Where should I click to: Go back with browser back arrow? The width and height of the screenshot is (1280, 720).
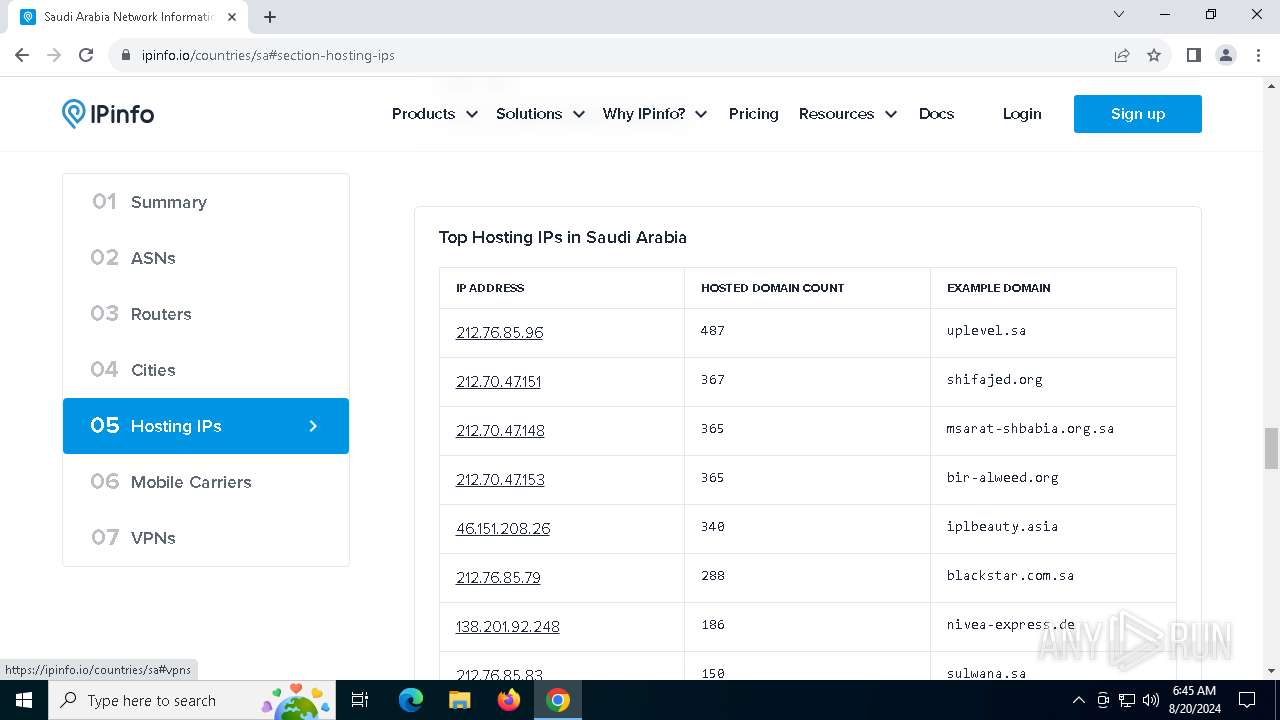(22, 55)
